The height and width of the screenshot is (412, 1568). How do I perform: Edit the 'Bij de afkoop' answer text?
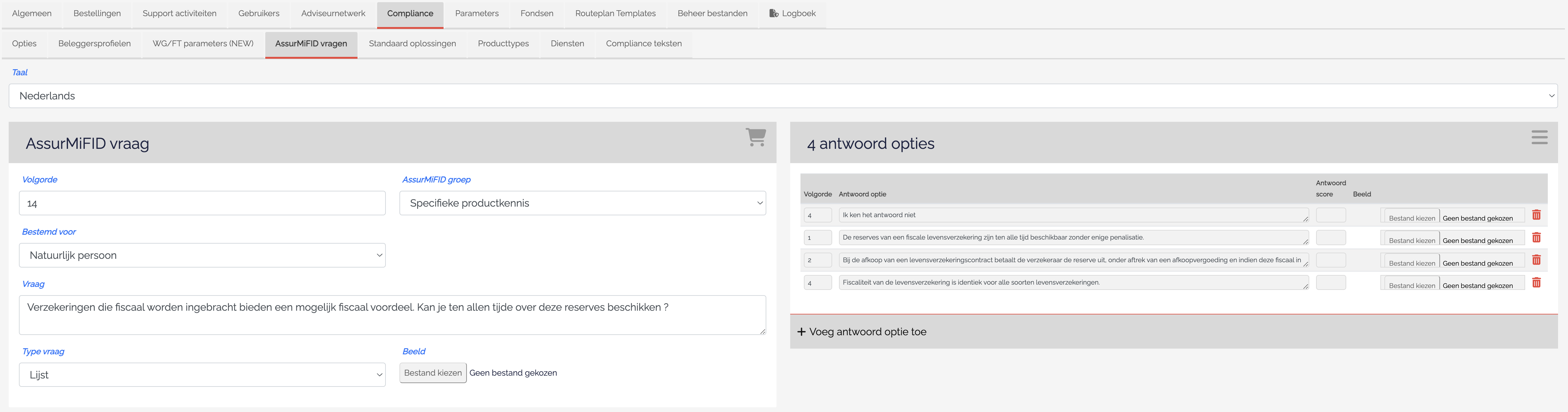tap(1074, 260)
